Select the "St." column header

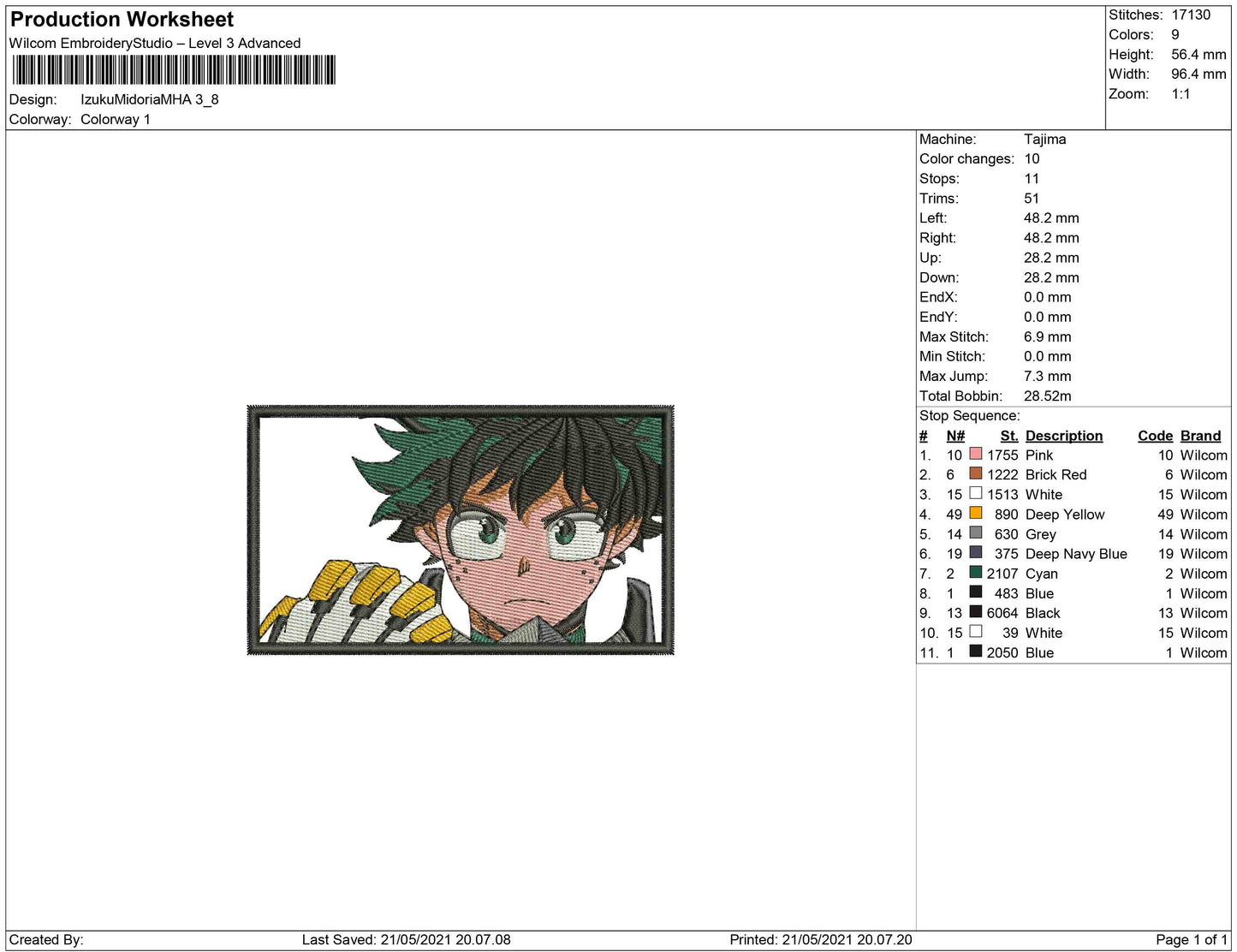tap(1009, 436)
